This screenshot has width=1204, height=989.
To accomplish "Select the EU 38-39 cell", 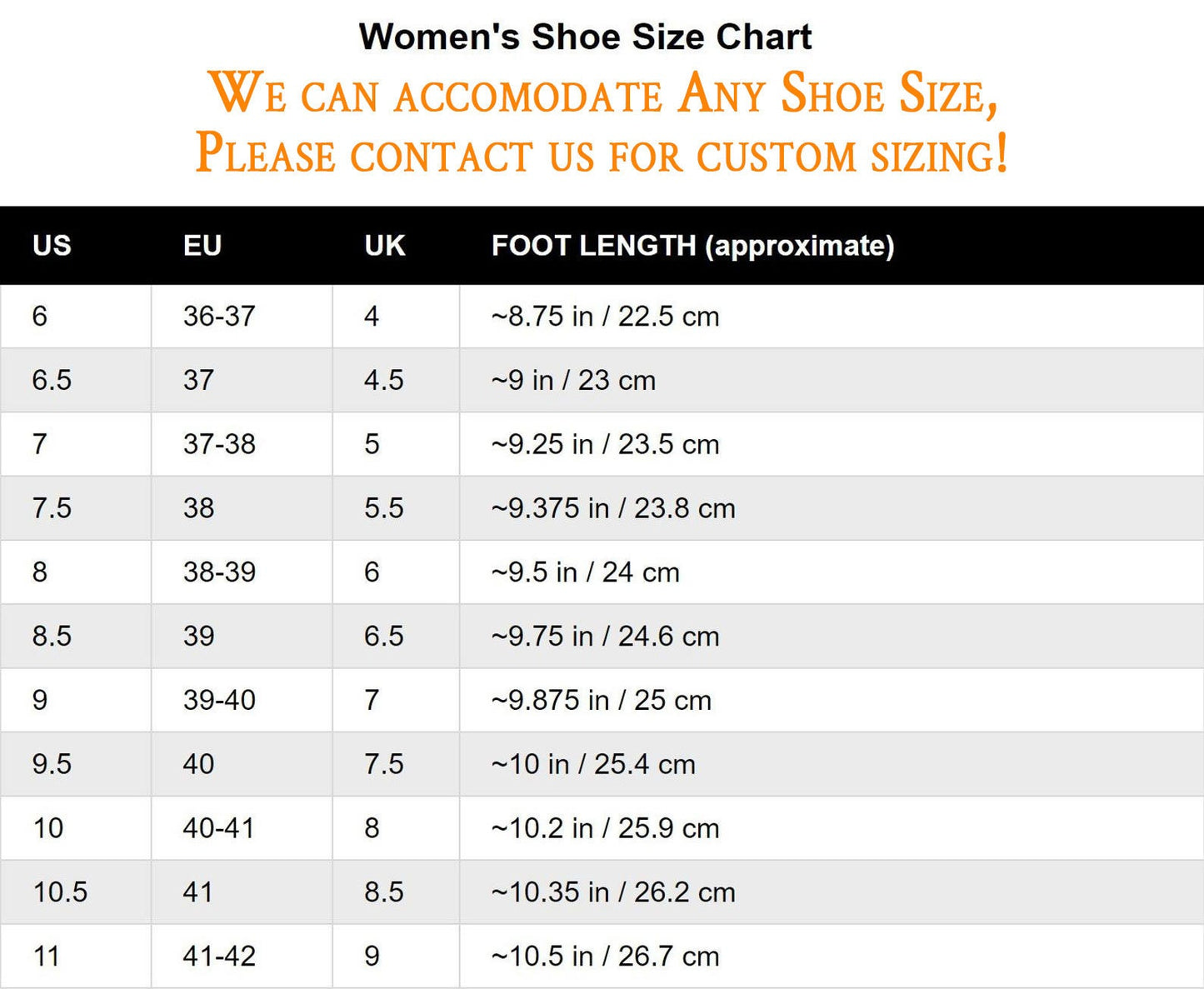I will [219, 572].
